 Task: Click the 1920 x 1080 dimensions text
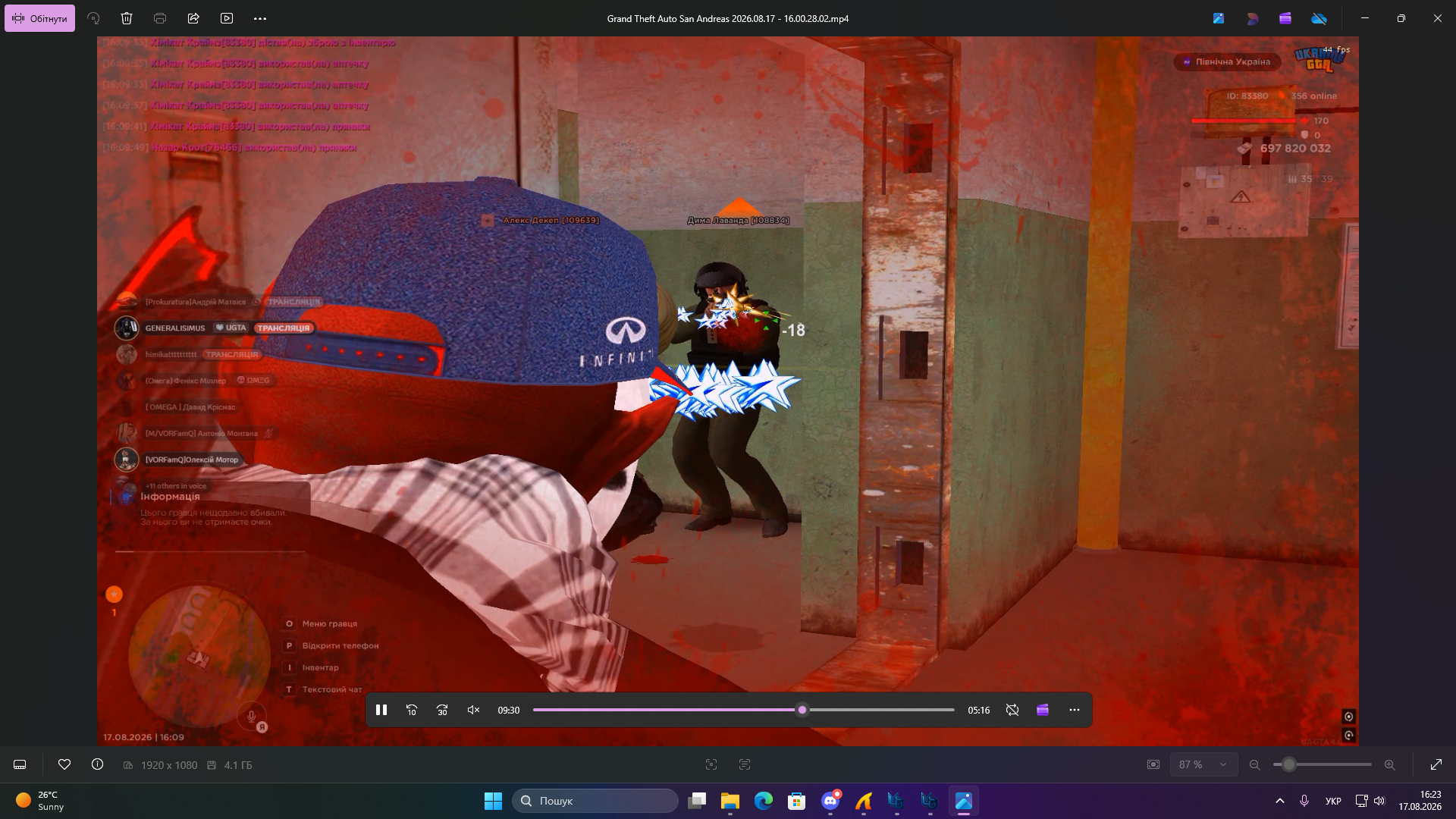pos(169,765)
